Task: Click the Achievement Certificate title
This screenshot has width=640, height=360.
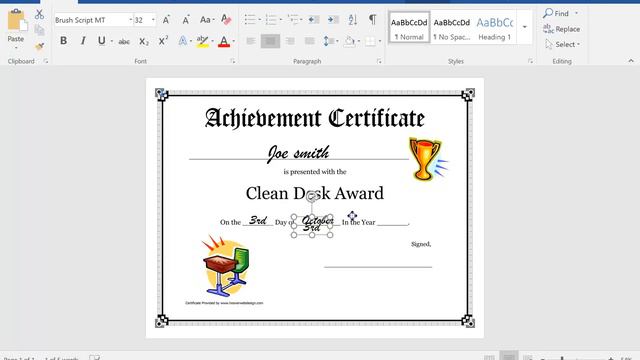Action: point(315,118)
